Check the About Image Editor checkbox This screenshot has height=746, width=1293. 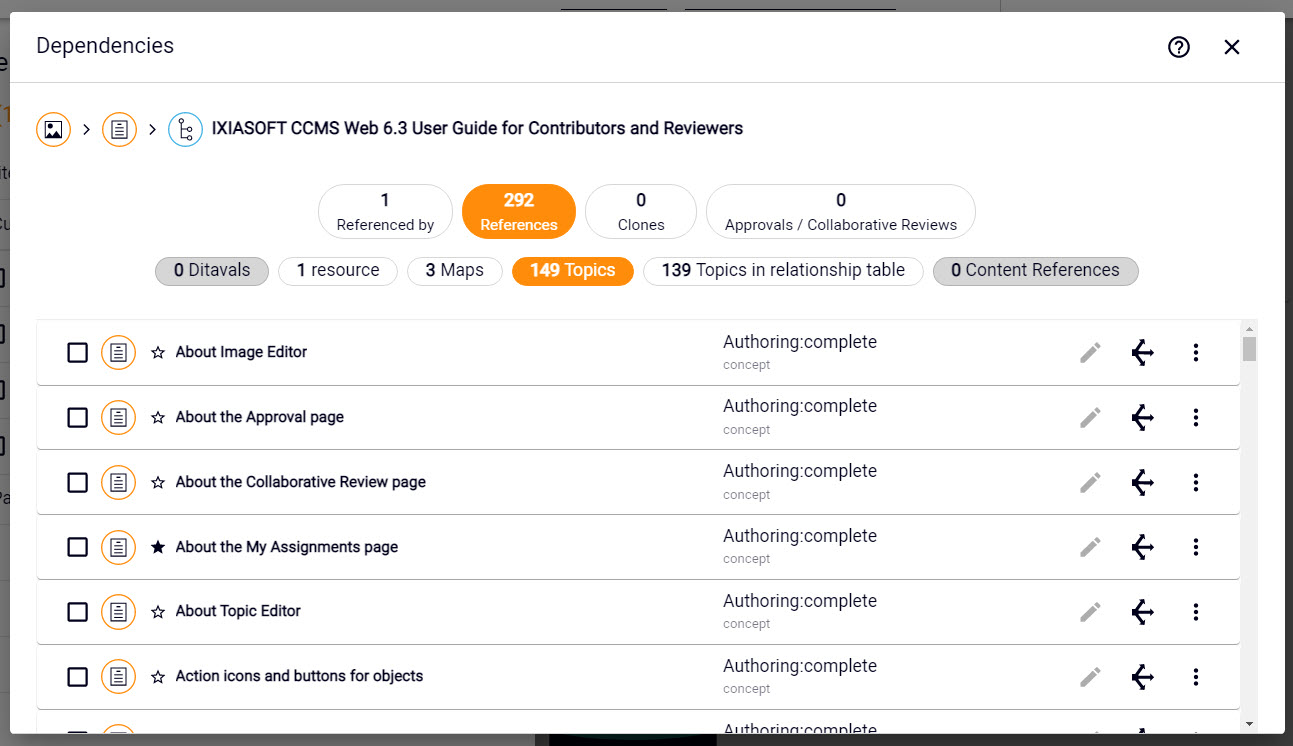[x=77, y=353]
